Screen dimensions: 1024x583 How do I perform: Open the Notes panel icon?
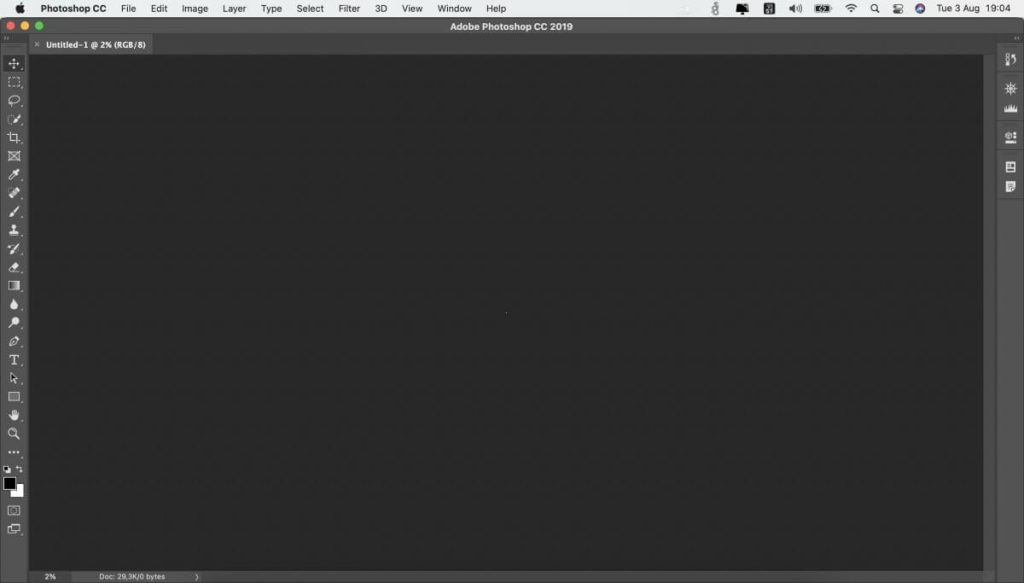tap(1010, 187)
